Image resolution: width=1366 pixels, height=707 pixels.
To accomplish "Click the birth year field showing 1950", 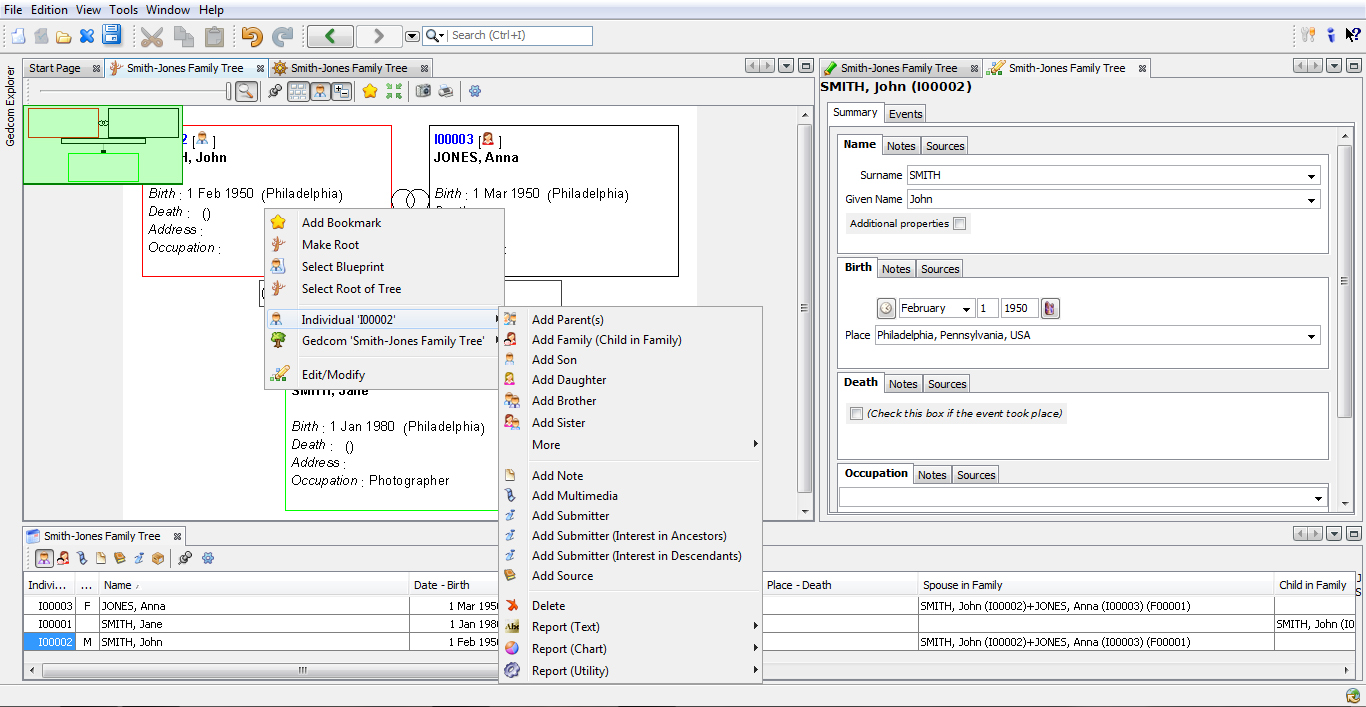I will (1019, 309).
